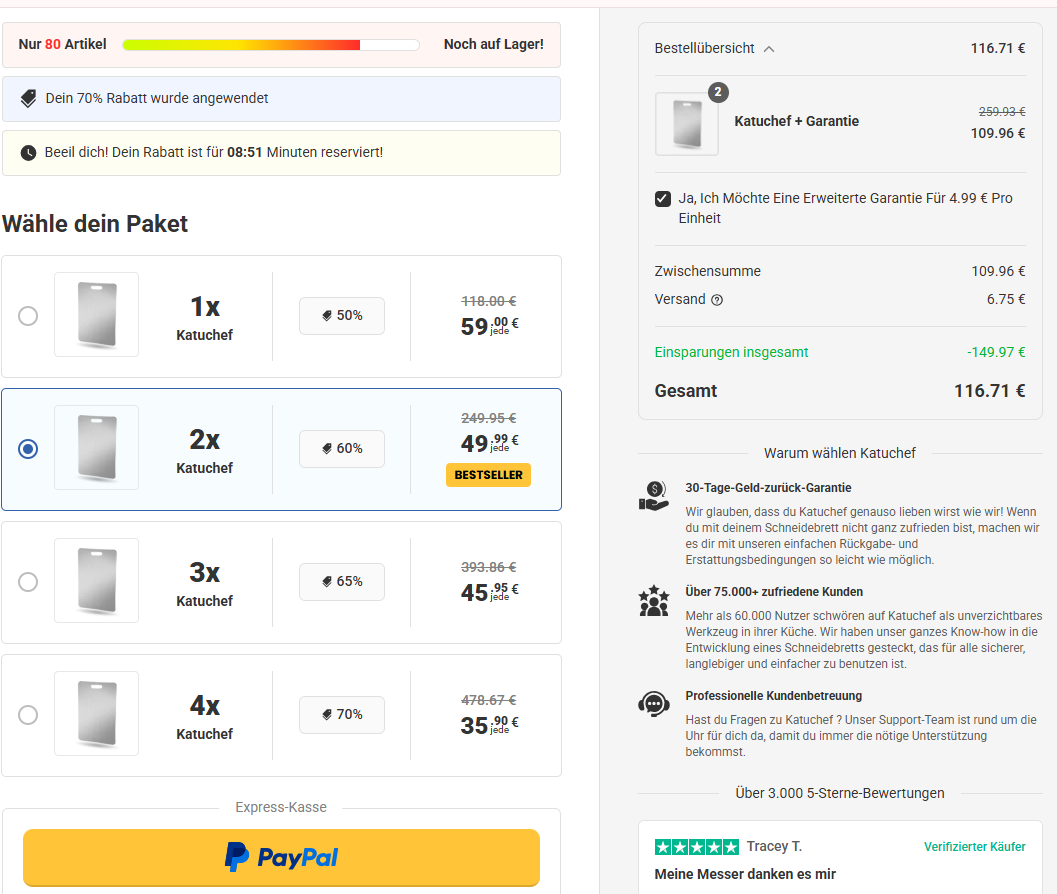The width and height of the screenshot is (1057, 894).
Task: Click the clock icon beside the timer
Action: (x=28, y=153)
